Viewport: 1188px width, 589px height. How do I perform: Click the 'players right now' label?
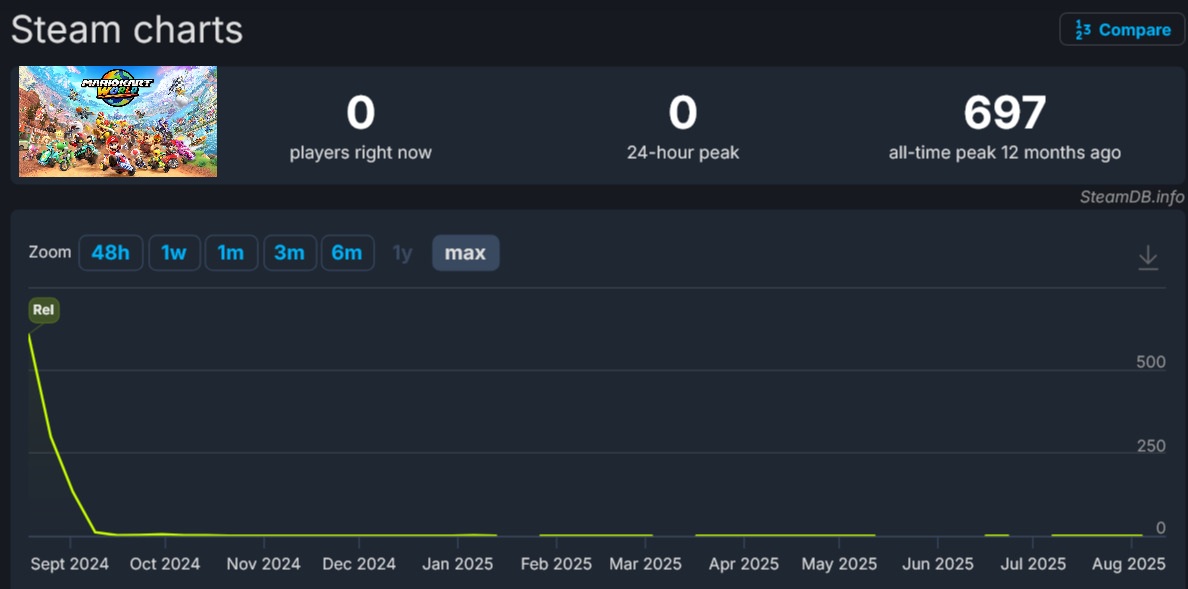[361, 152]
